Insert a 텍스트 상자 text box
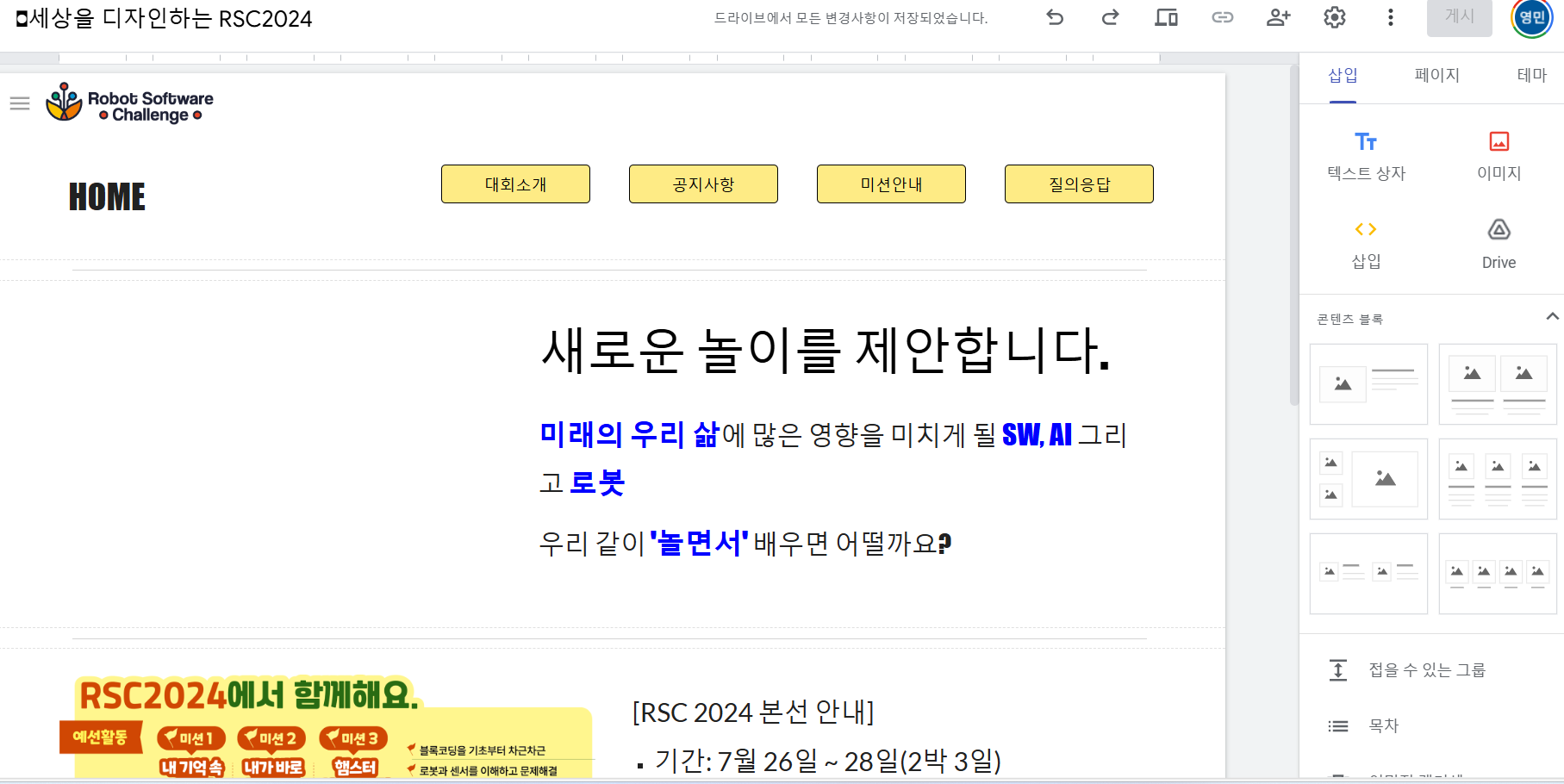 click(1366, 156)
